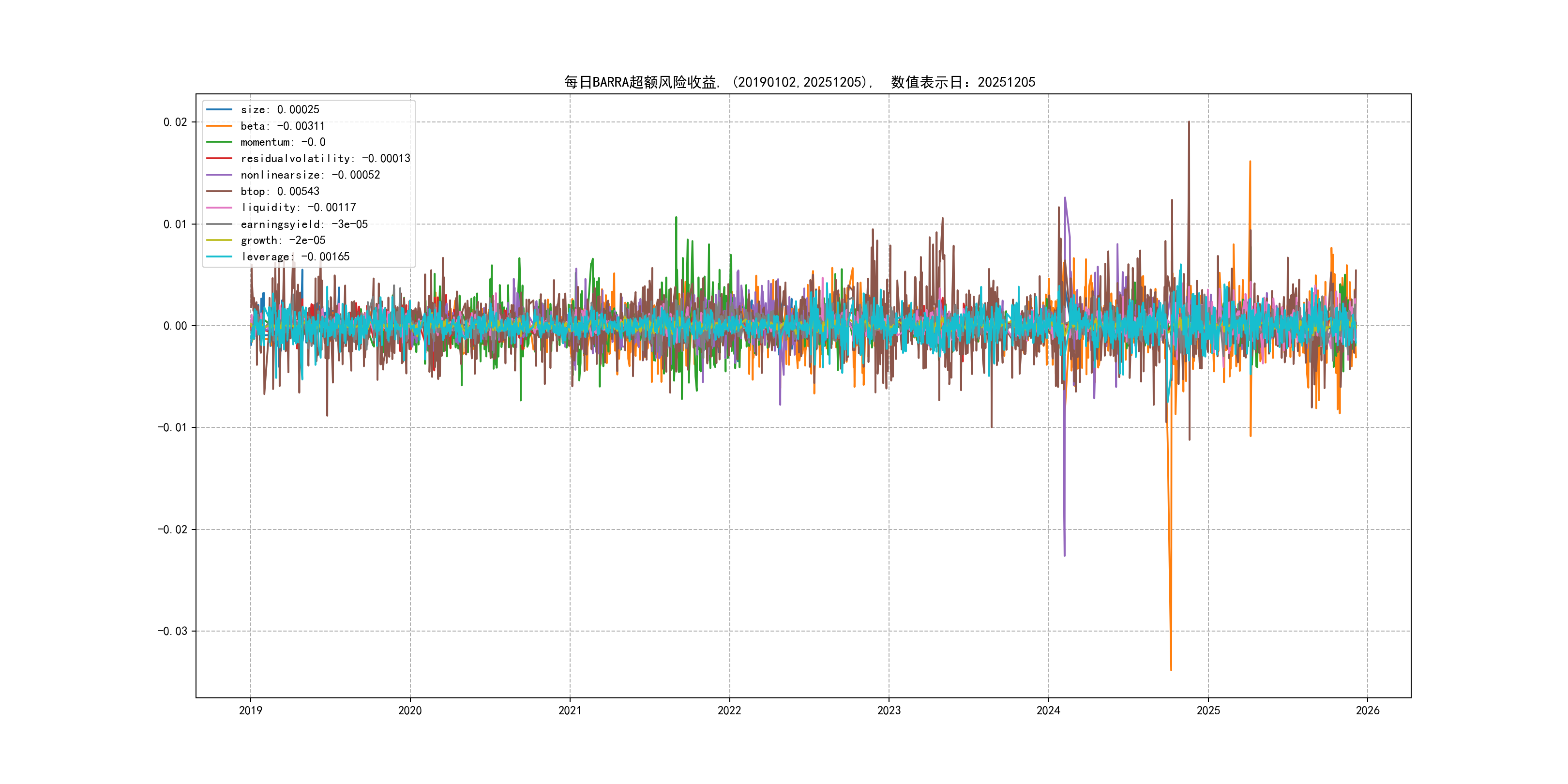Click the 2023 x-axis tick label
The width and height of the screenshot is (1568, 784).
(x=889, y=710)
